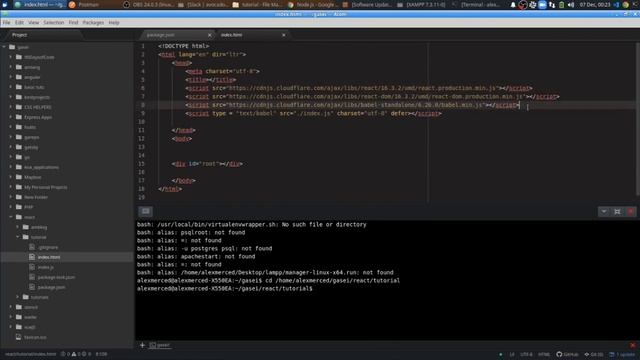Click the 1 update notification
This screenshot has width=640, height=360.
(622, 354)
